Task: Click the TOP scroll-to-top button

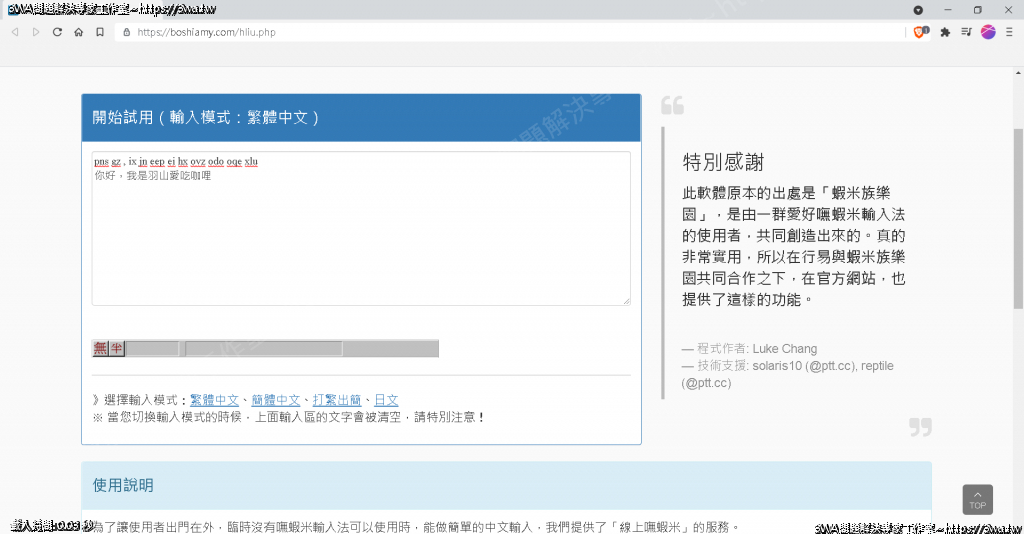Action: coord(977,499)
